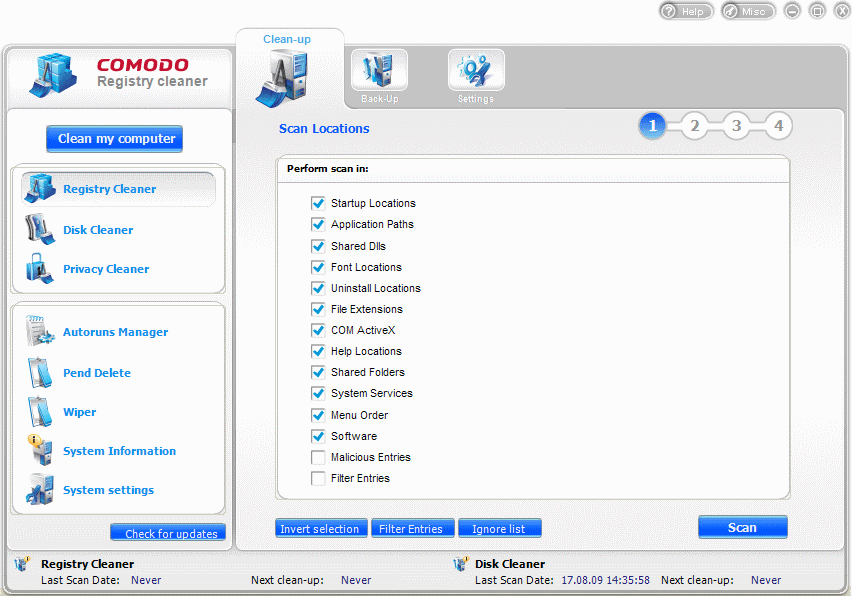Uncheck Shared Folders
This screenshot has height=596, width=852.
point(318,372)
